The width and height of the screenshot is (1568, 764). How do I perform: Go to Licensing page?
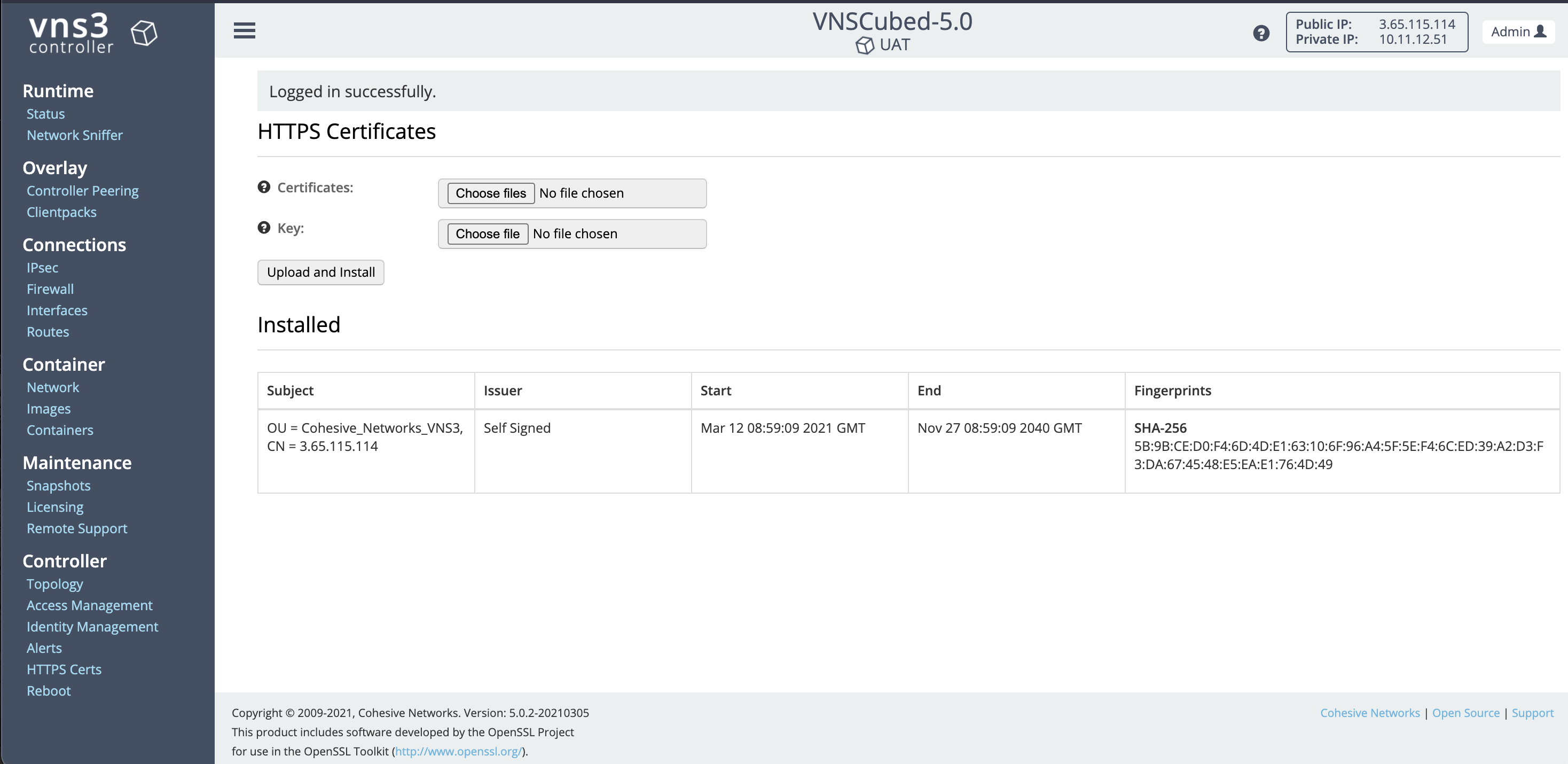click(56, 507)
